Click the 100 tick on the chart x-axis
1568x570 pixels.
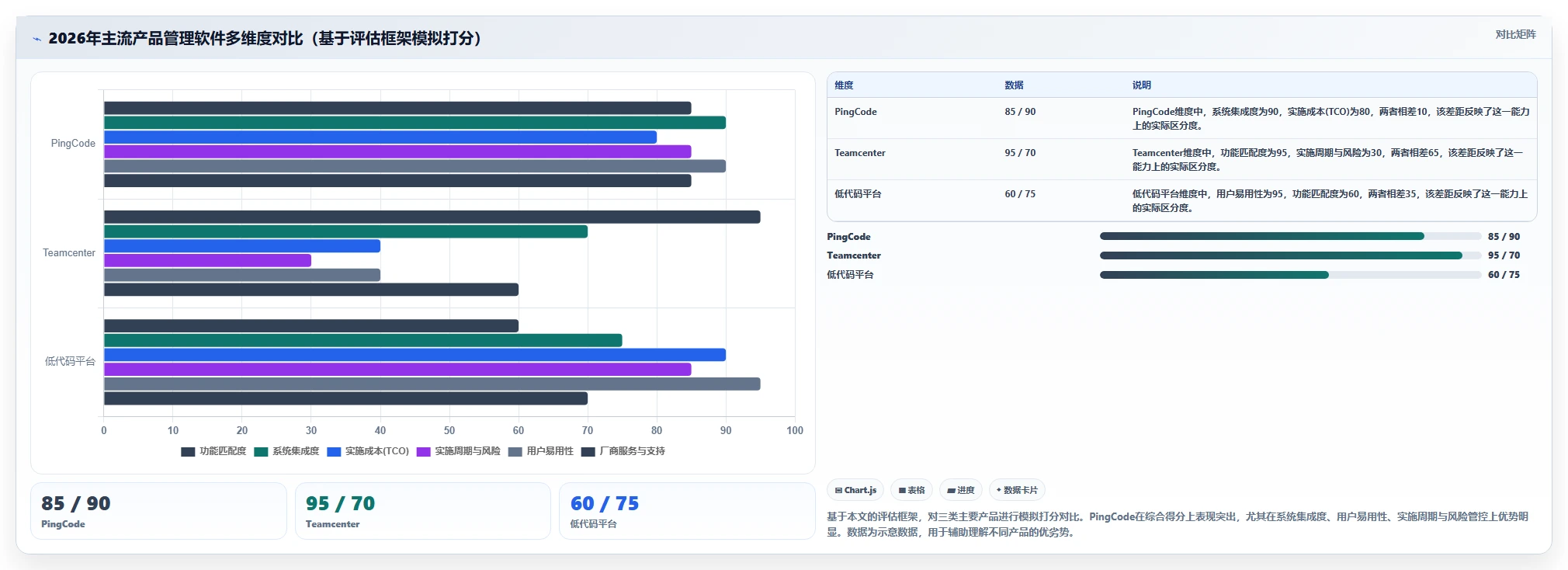[x=795, y=430]
